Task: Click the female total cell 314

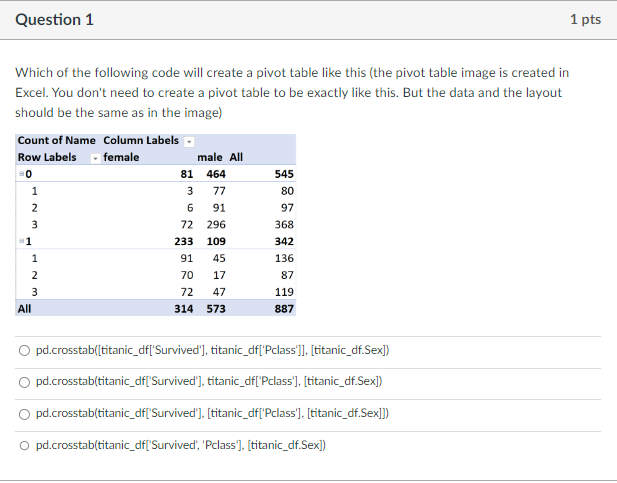Action: click(x=184, y=309)
